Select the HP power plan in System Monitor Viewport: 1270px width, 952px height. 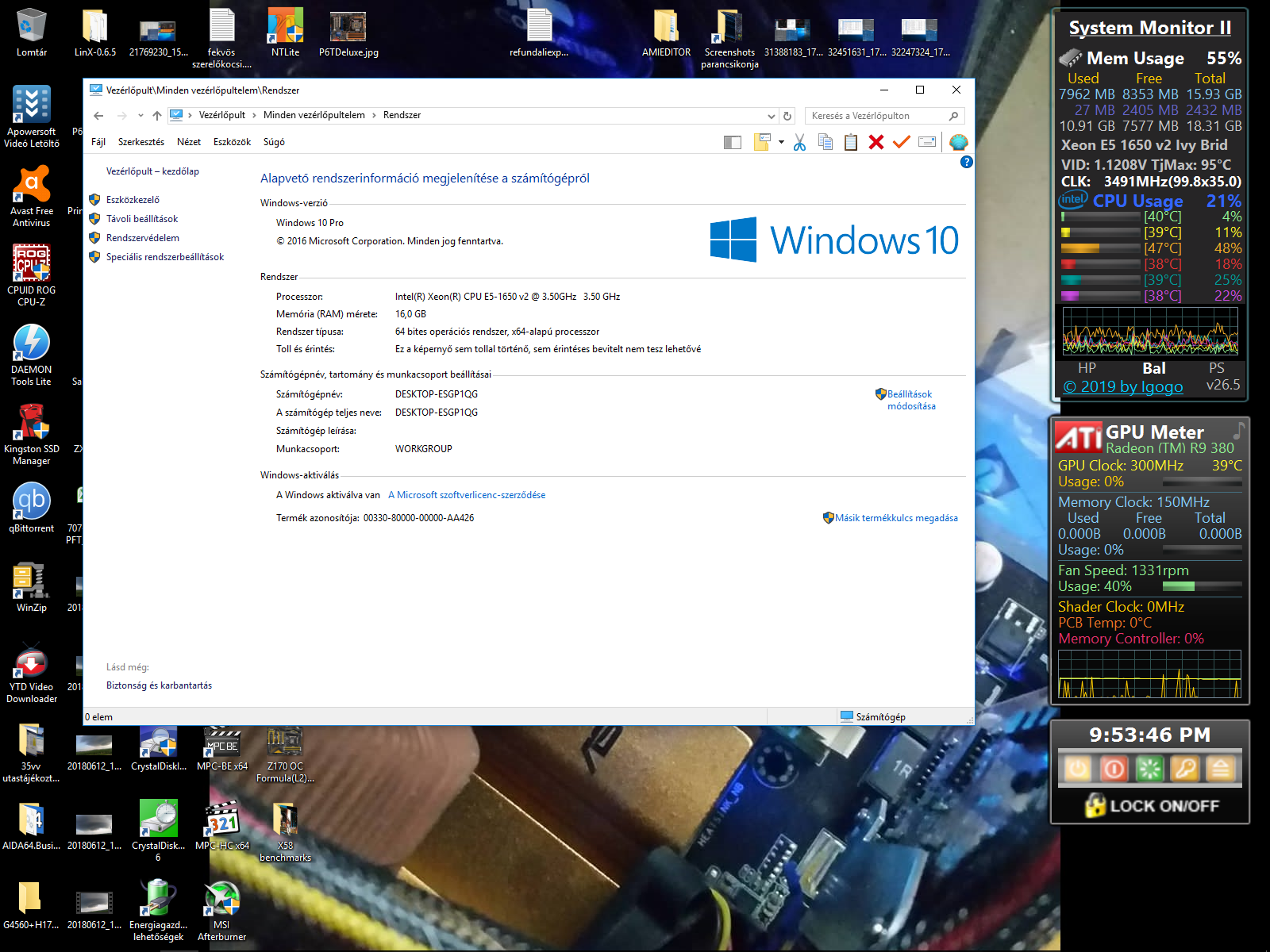tap(1087, 368)
